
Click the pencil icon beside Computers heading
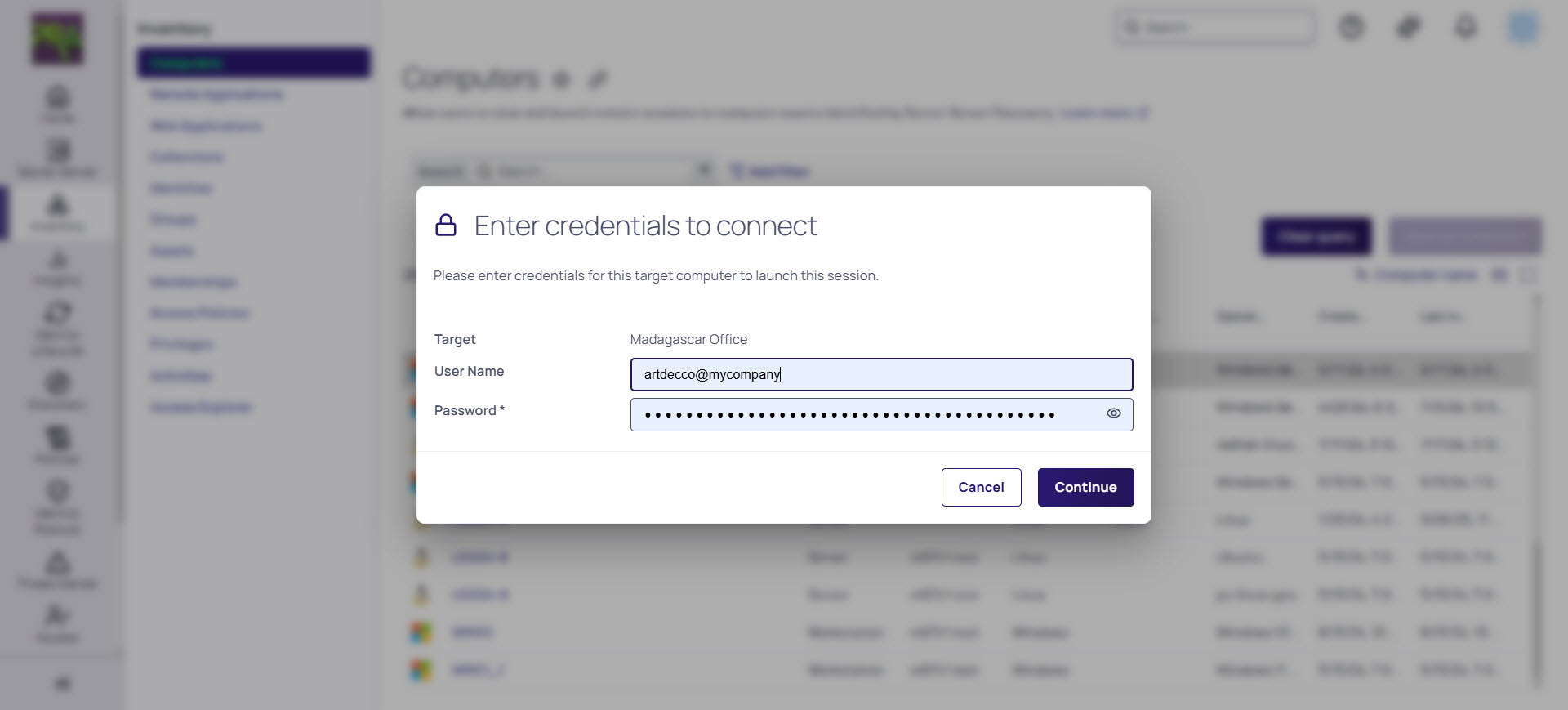[599, 79]
